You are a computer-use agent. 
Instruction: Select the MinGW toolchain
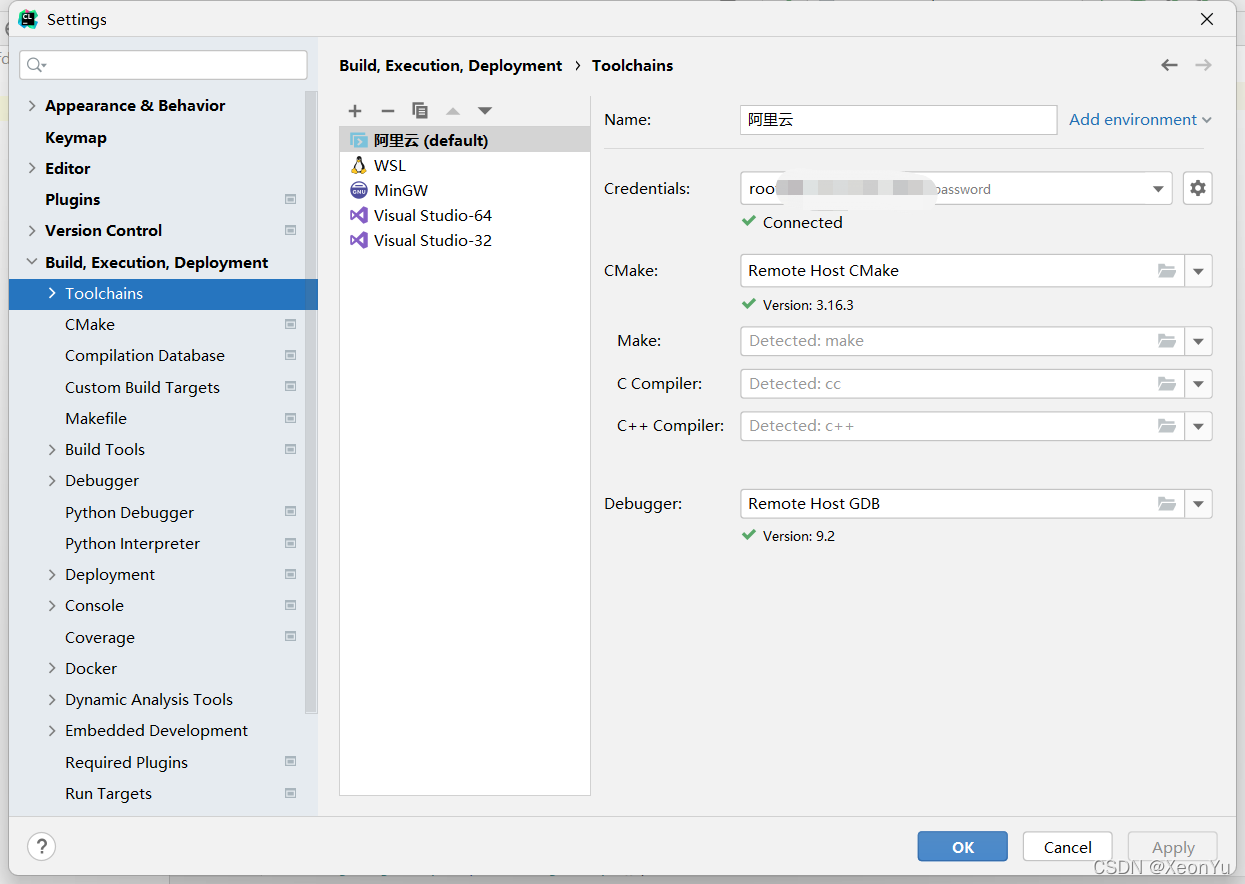pos(465,190)
